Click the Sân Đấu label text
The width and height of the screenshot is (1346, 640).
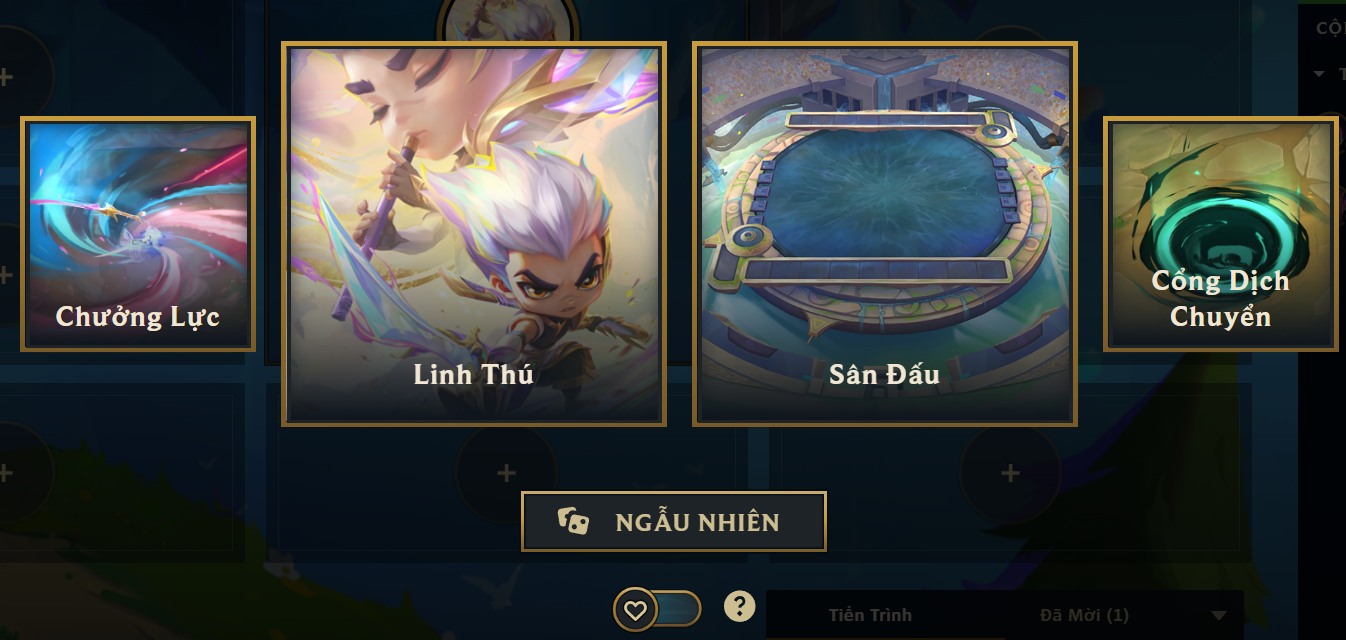pos(885,374)
